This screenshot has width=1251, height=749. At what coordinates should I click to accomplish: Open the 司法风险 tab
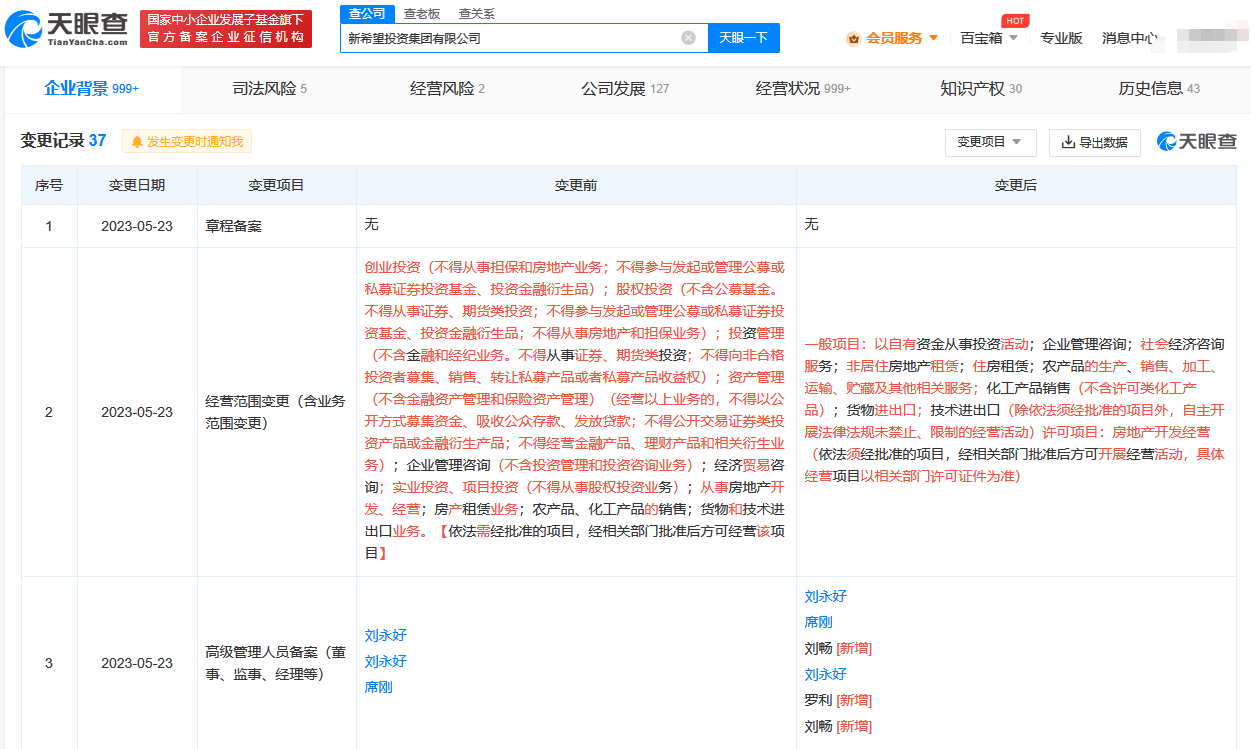[269, 88]
